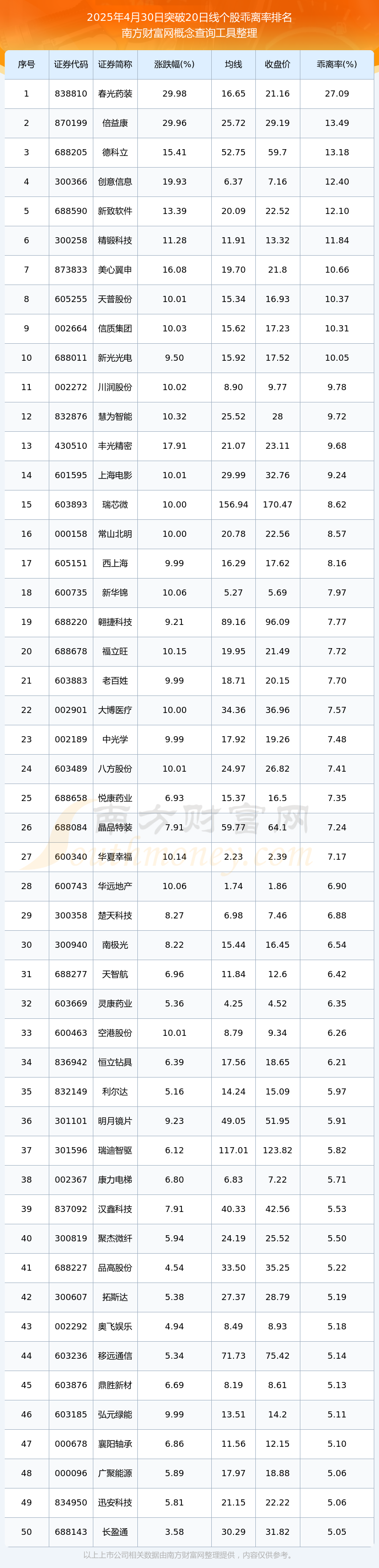Select stock name 康力电梯
This screenshot has width=379, height=1568.
115,1180
